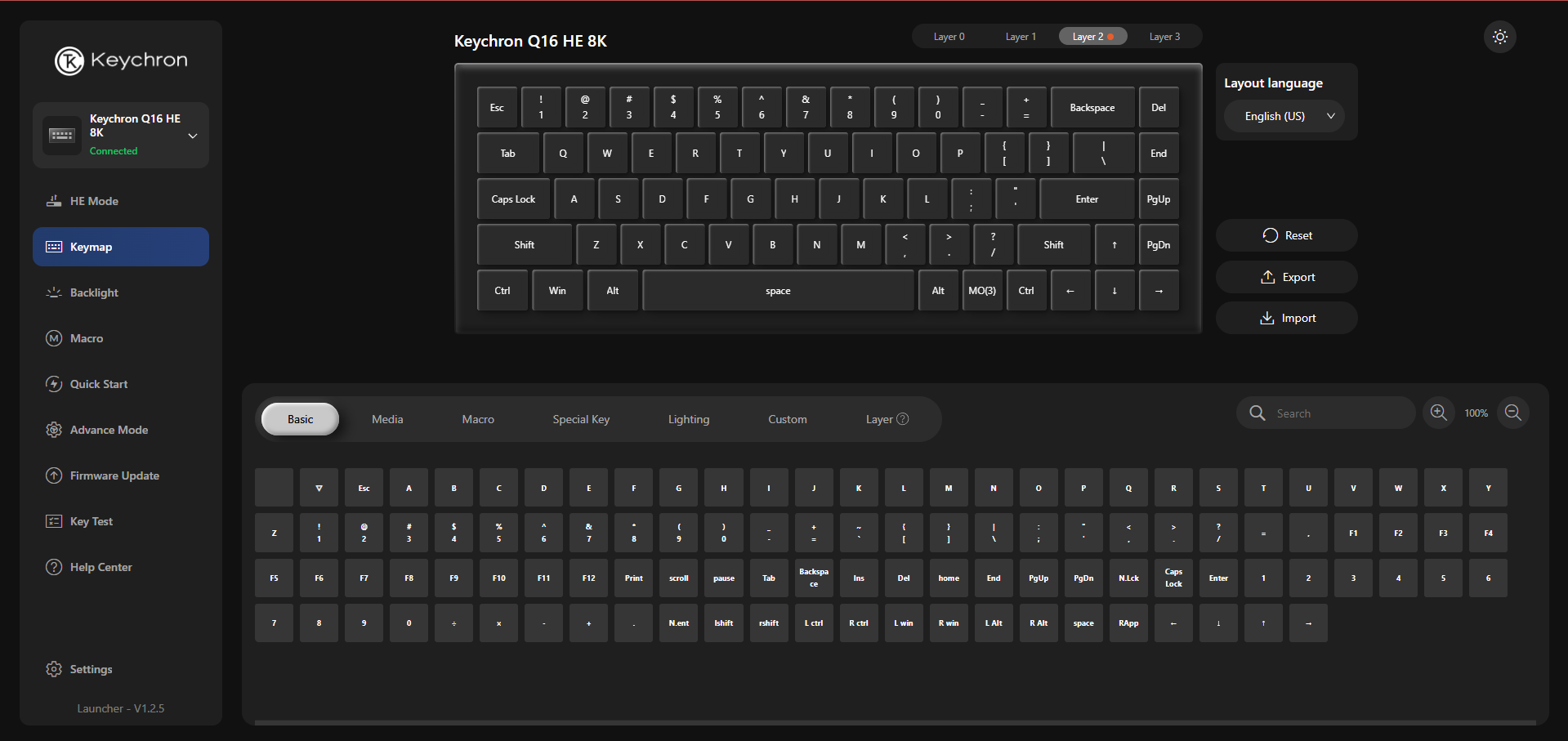
Task: Select the MO(3) key on the keyboard
Action: [x=982, y=291]
